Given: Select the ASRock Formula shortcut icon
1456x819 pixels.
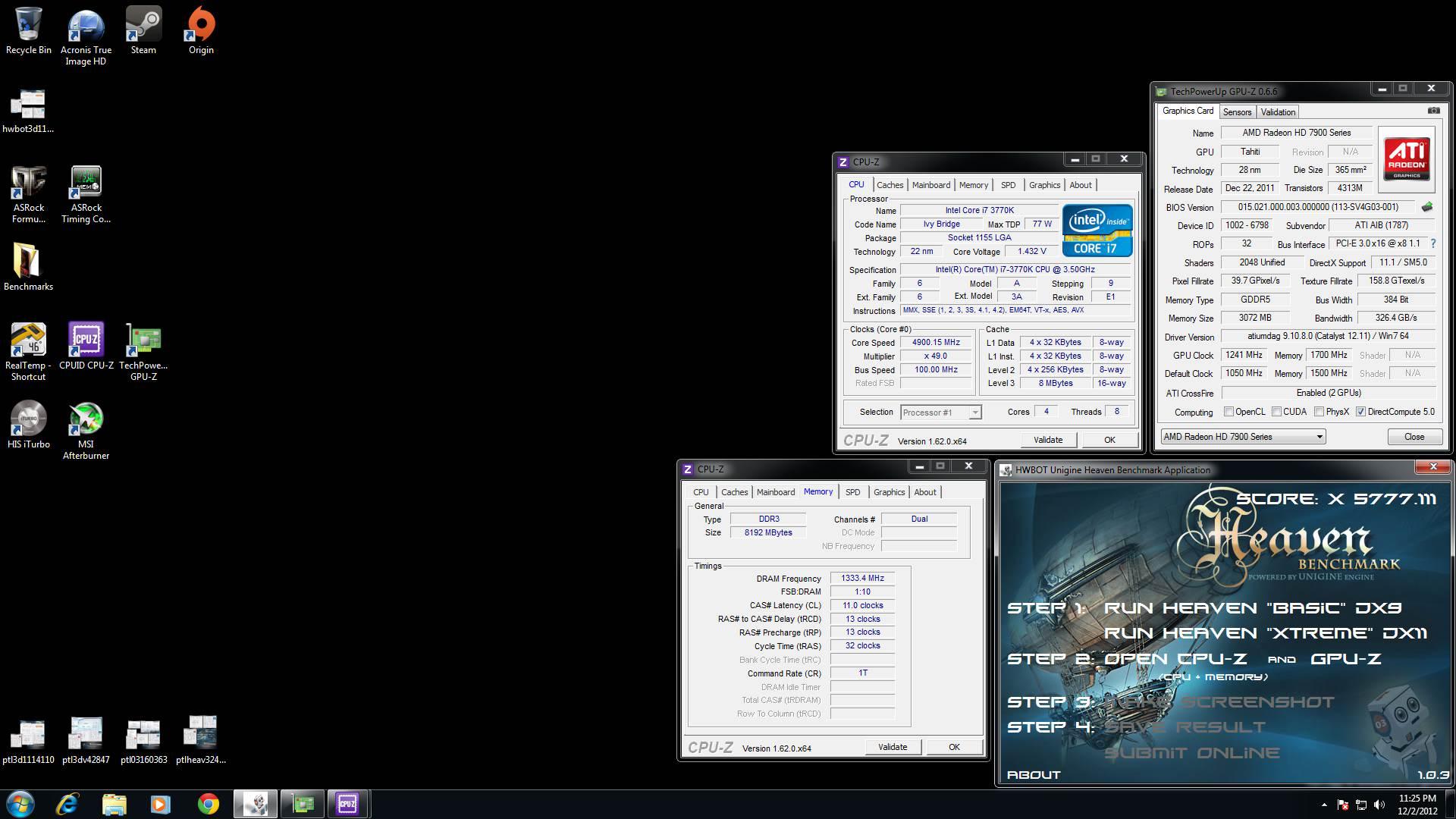Looking at the screenshot, I should point(29,195).
